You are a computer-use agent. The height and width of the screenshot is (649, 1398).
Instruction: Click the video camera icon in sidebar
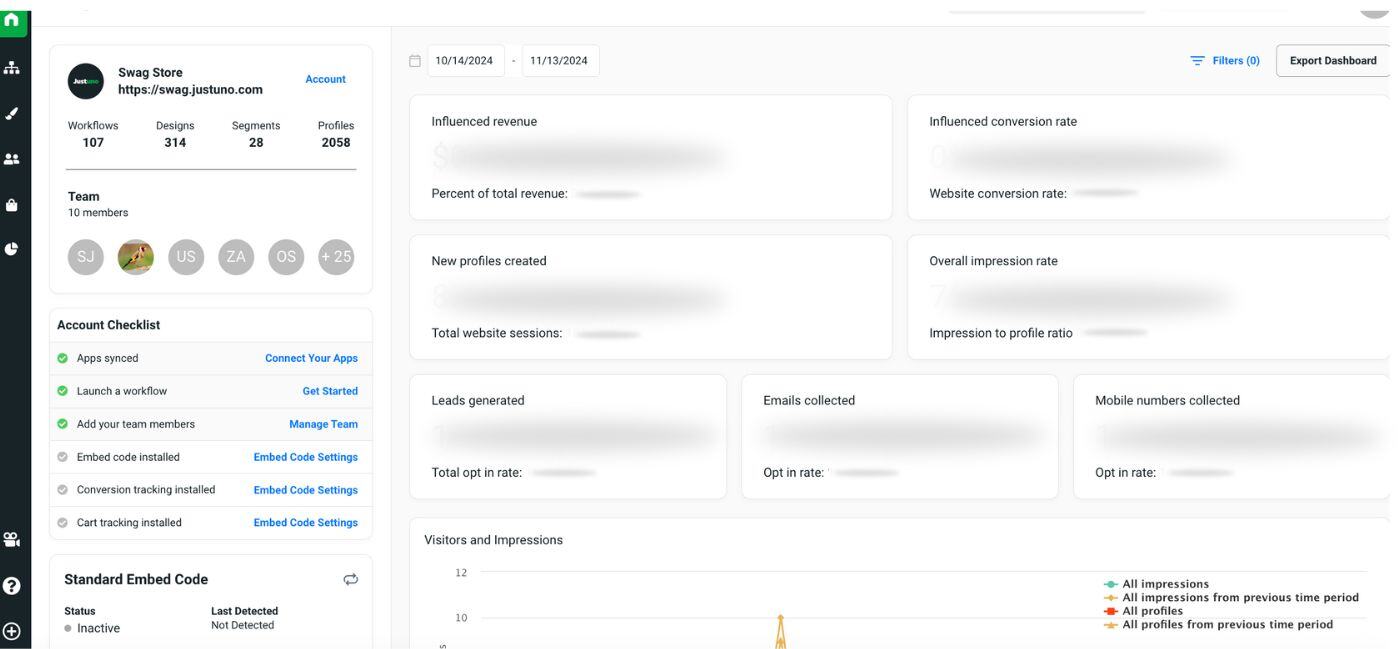[12, 540]
